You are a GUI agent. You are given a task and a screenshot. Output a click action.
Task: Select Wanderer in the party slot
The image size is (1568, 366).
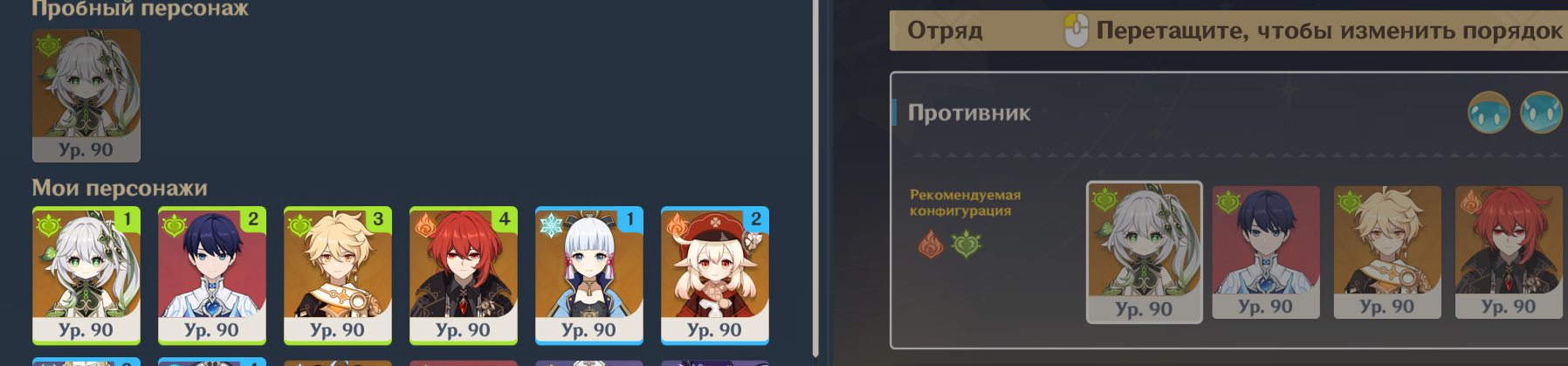(1266, 252)
